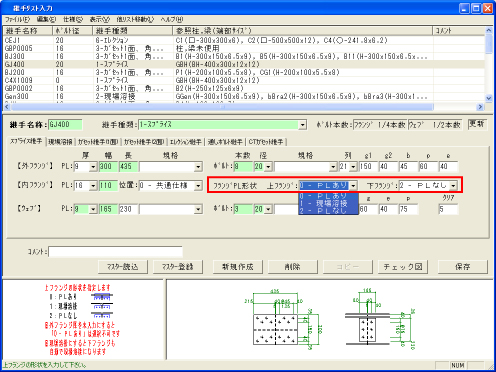Open the ファイル(F) menu
Image resolution: width=496 pixels, height=372 pixels.
coord(17,19)
